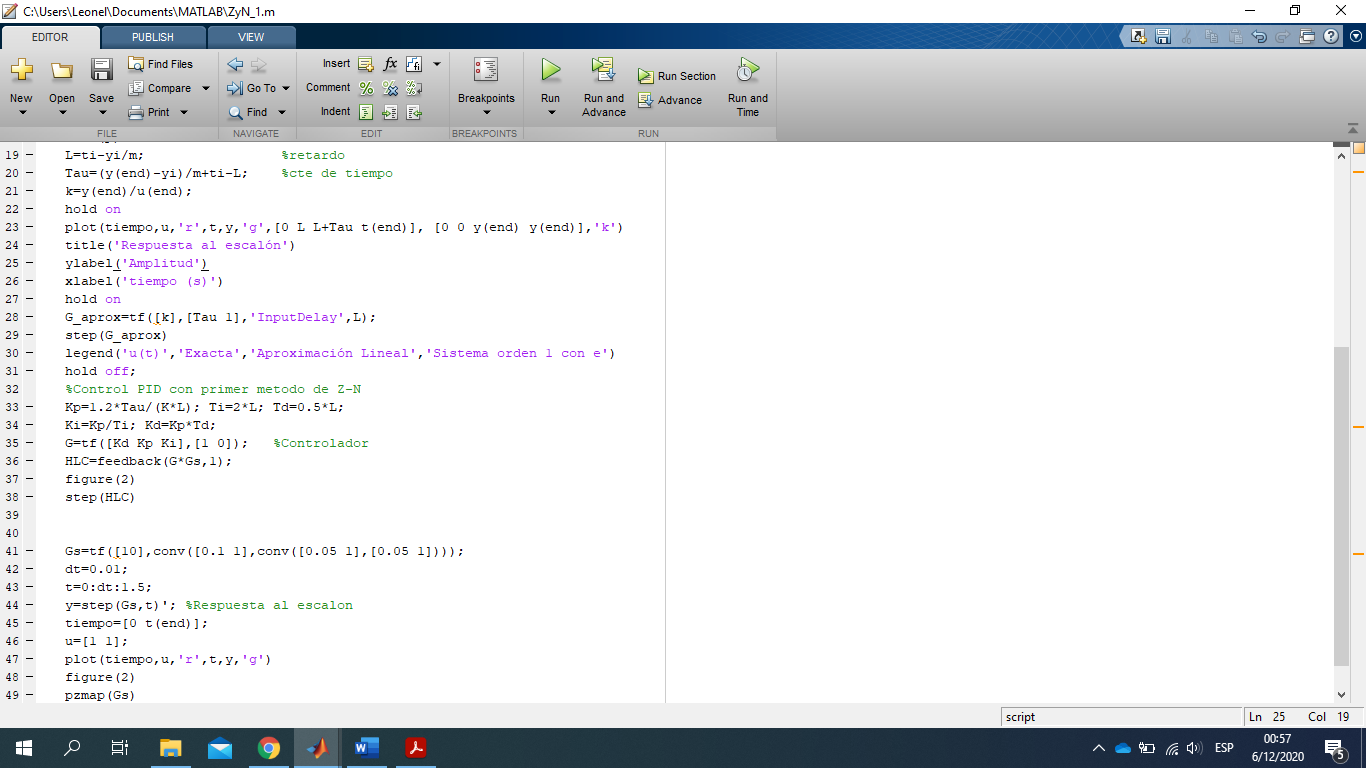Comment selected lines with the green percent icon

366,88
